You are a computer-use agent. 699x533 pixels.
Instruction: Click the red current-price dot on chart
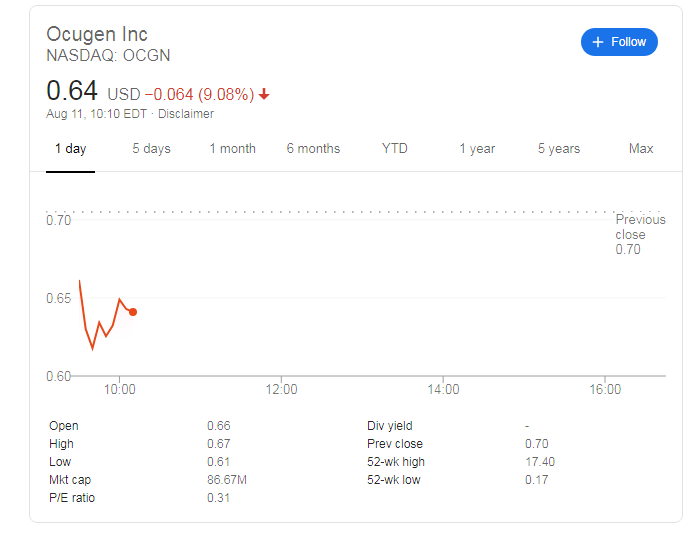(x=133, y=312)
